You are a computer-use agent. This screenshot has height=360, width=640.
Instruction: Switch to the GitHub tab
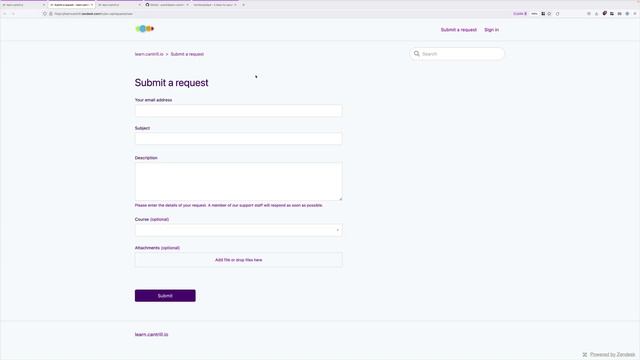166,5
